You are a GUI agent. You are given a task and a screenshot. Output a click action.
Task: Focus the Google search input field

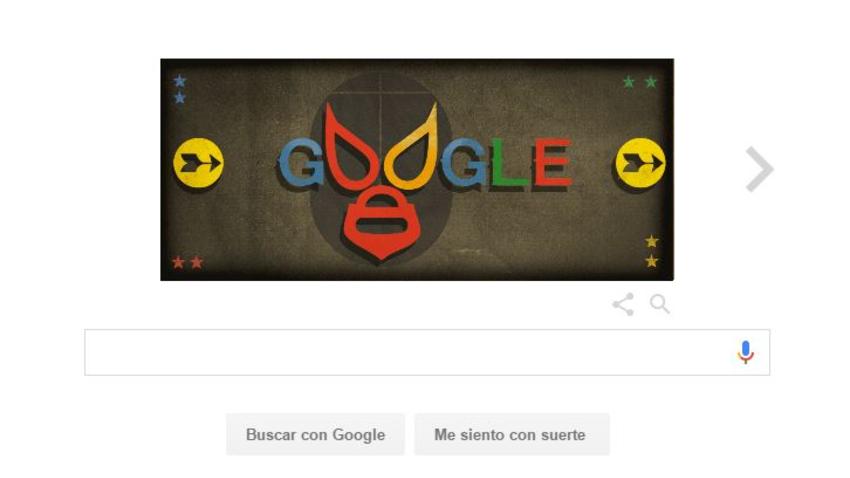point(427,352)
